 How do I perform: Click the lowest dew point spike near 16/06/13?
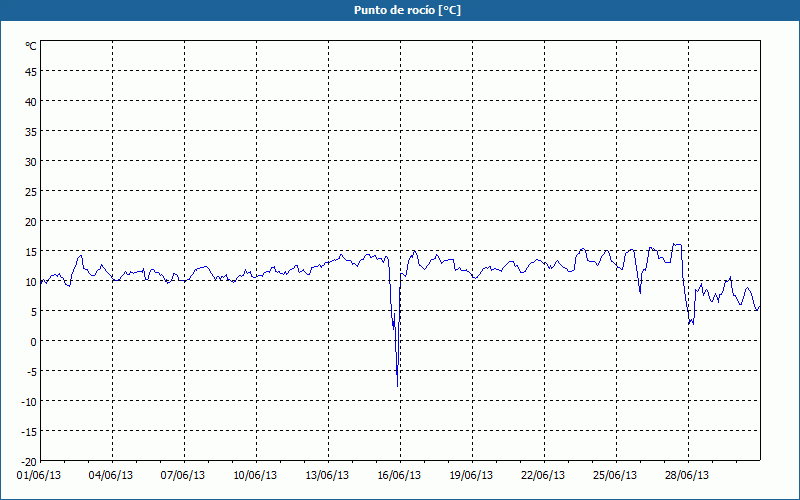click(x=397, y=385)
